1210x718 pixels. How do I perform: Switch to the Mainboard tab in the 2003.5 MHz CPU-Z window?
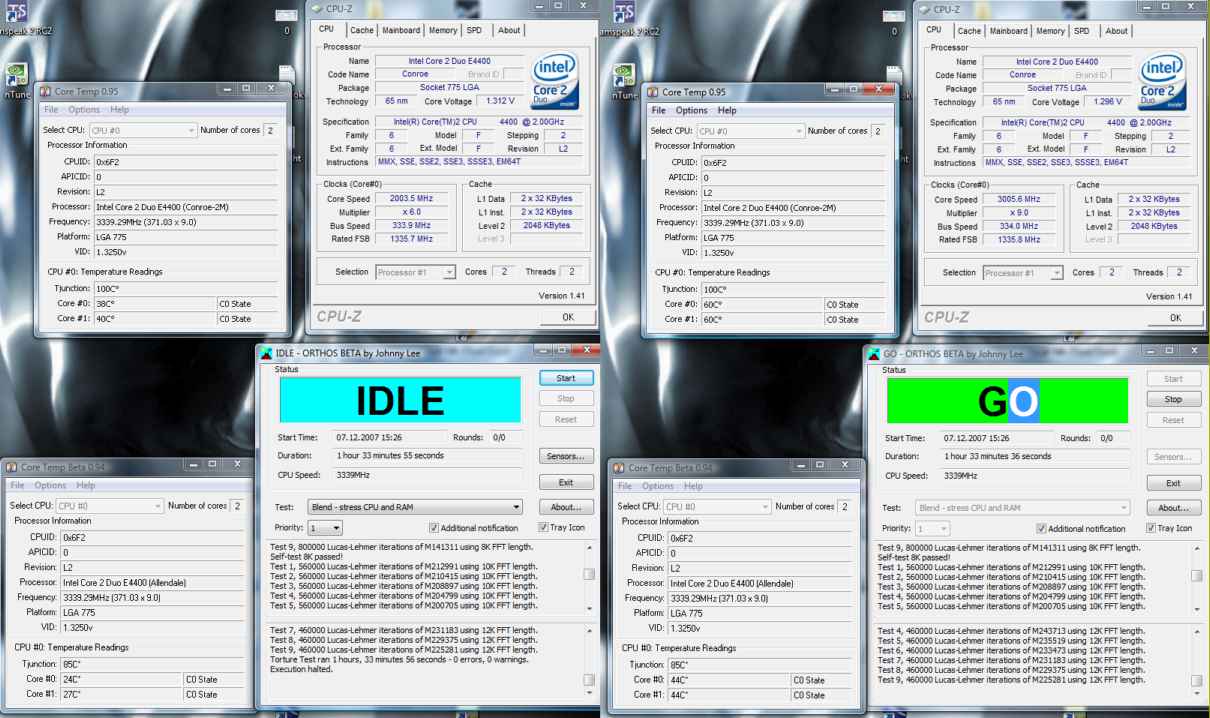click(x=401, y=30)
